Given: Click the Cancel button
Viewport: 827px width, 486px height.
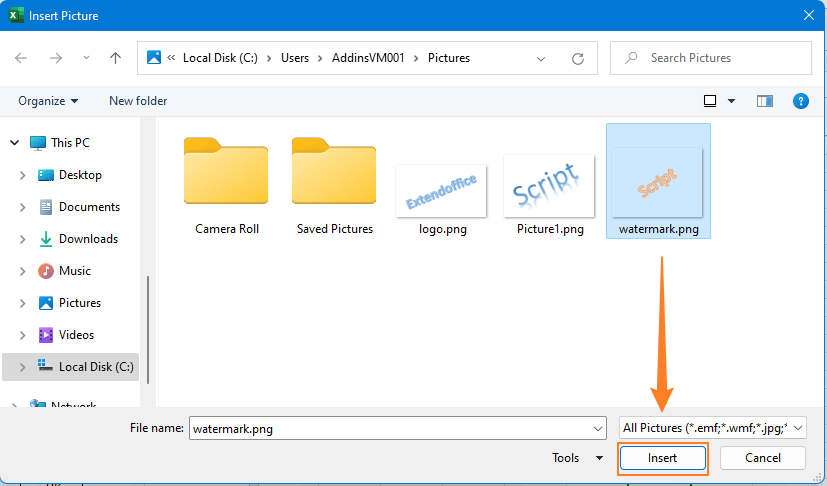Looking at the screenshot, I should [763, 458].
